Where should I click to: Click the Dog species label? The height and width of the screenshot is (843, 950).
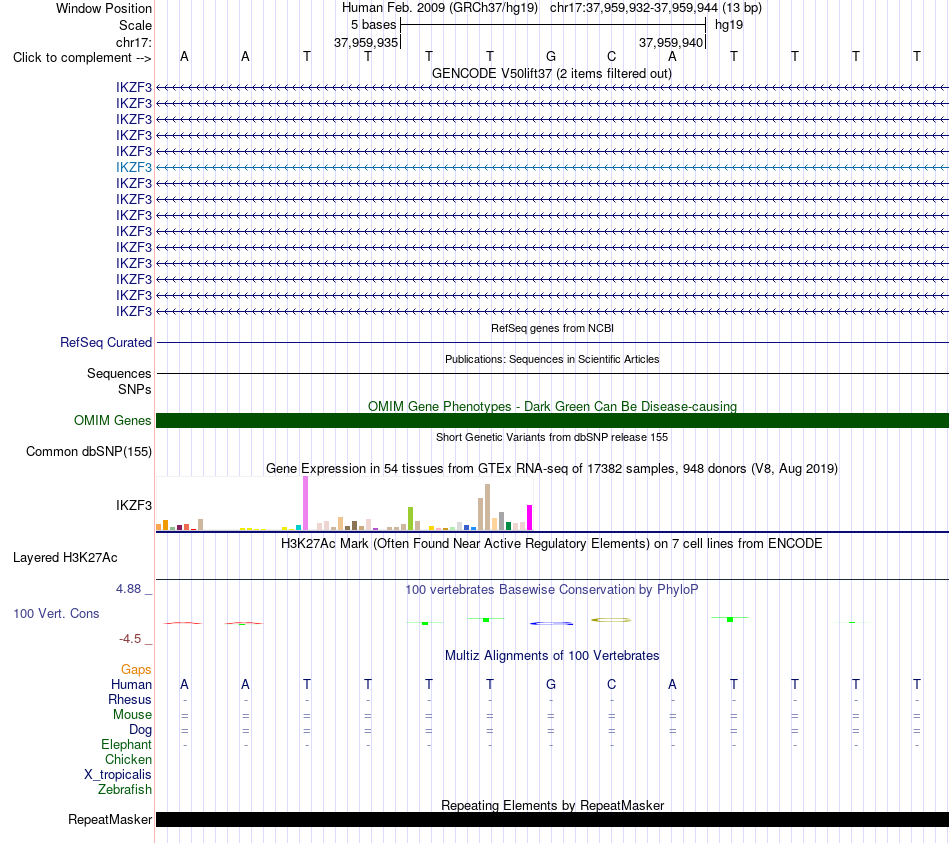tap(140, 730)
